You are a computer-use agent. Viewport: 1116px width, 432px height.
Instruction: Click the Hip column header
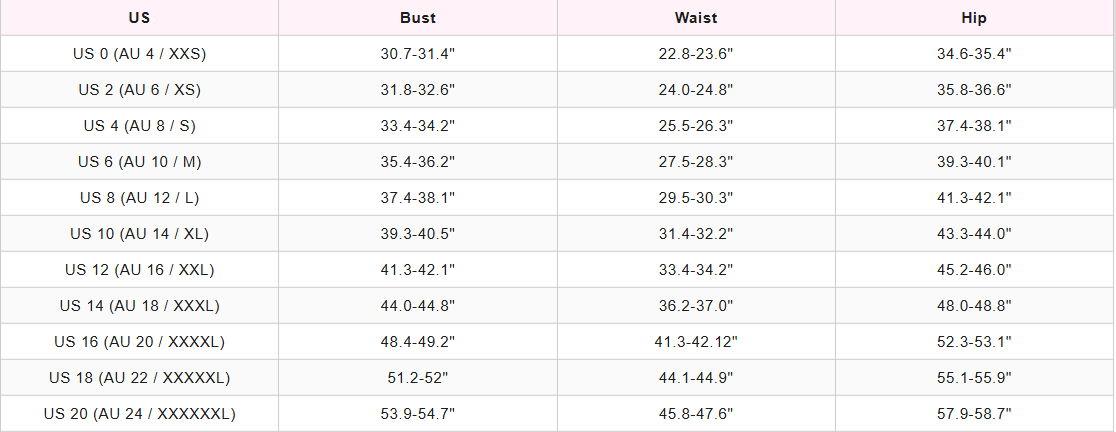(x=974, y=18)
